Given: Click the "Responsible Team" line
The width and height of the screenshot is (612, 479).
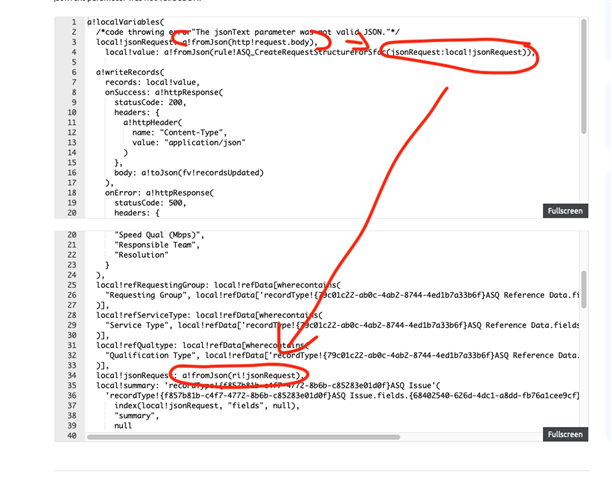Looking at the screenshot, I should [x=157, y=245].
